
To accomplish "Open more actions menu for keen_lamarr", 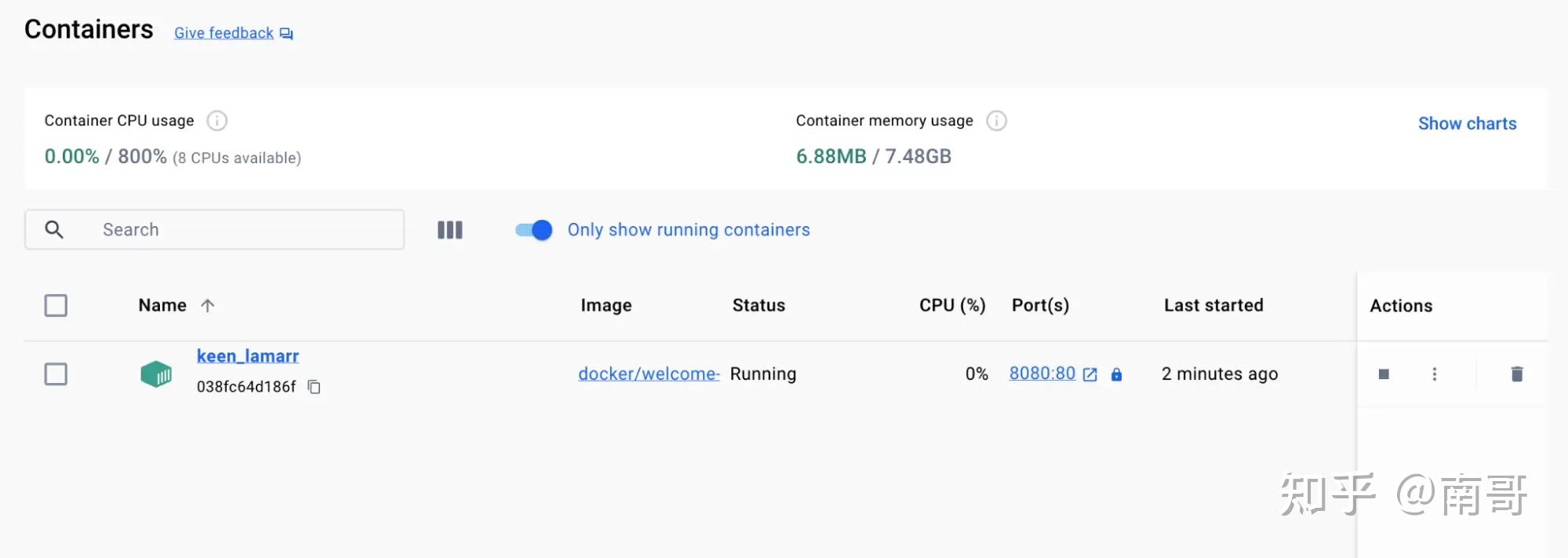I will (1435, 374).
